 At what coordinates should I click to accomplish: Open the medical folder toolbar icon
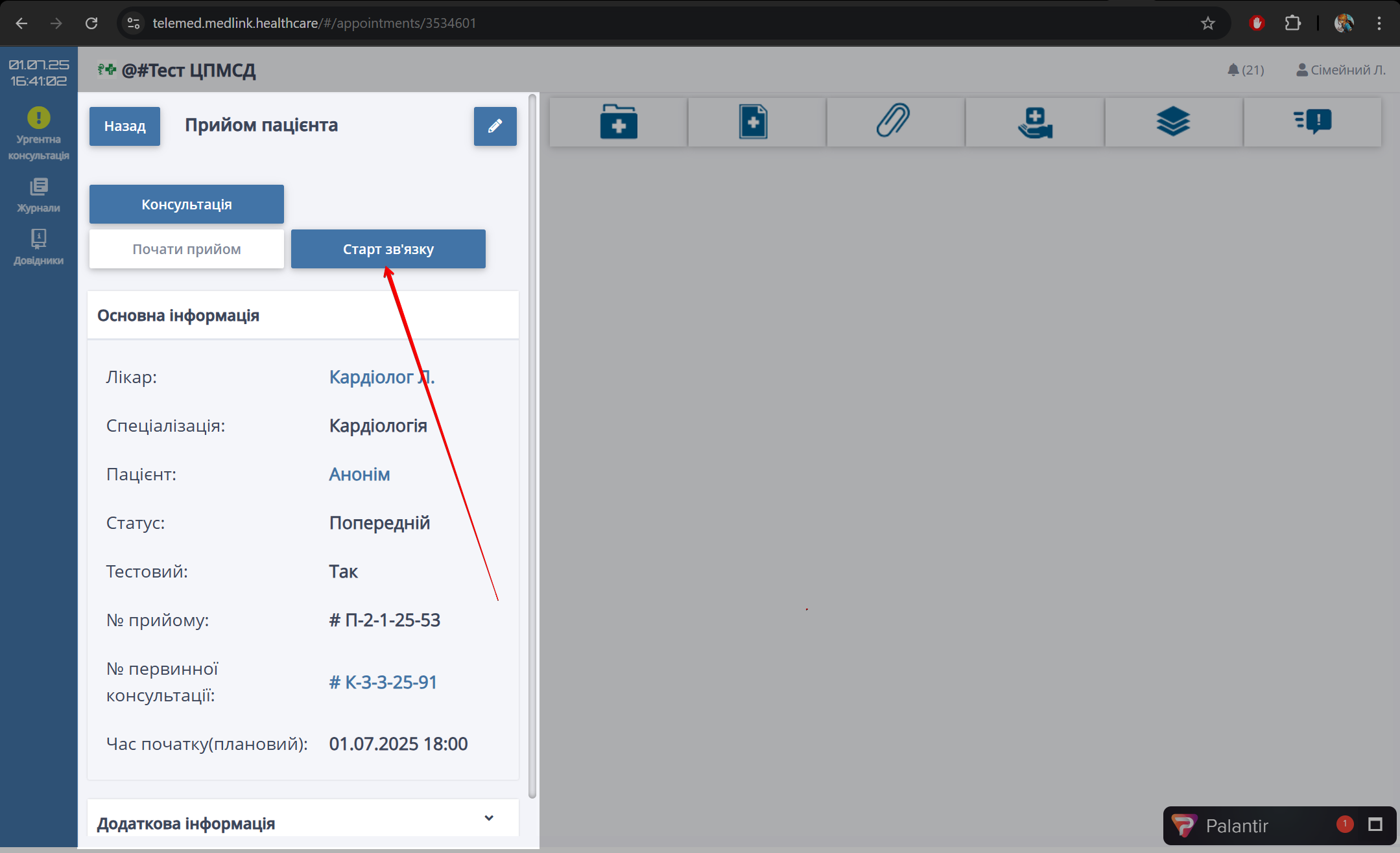coord(618,122)
